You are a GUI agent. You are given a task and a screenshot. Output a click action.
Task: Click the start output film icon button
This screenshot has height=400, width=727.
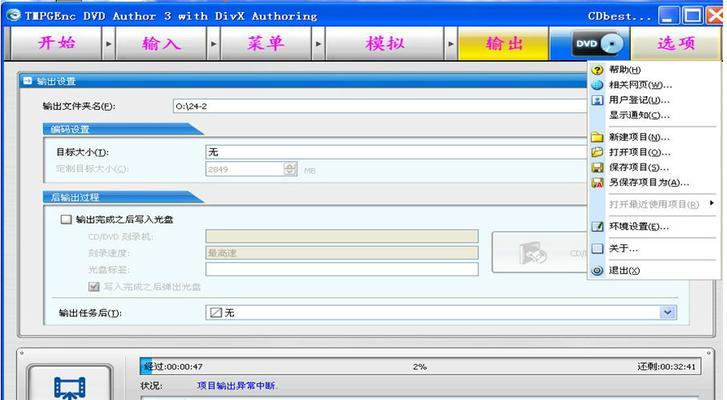point(70,384)
